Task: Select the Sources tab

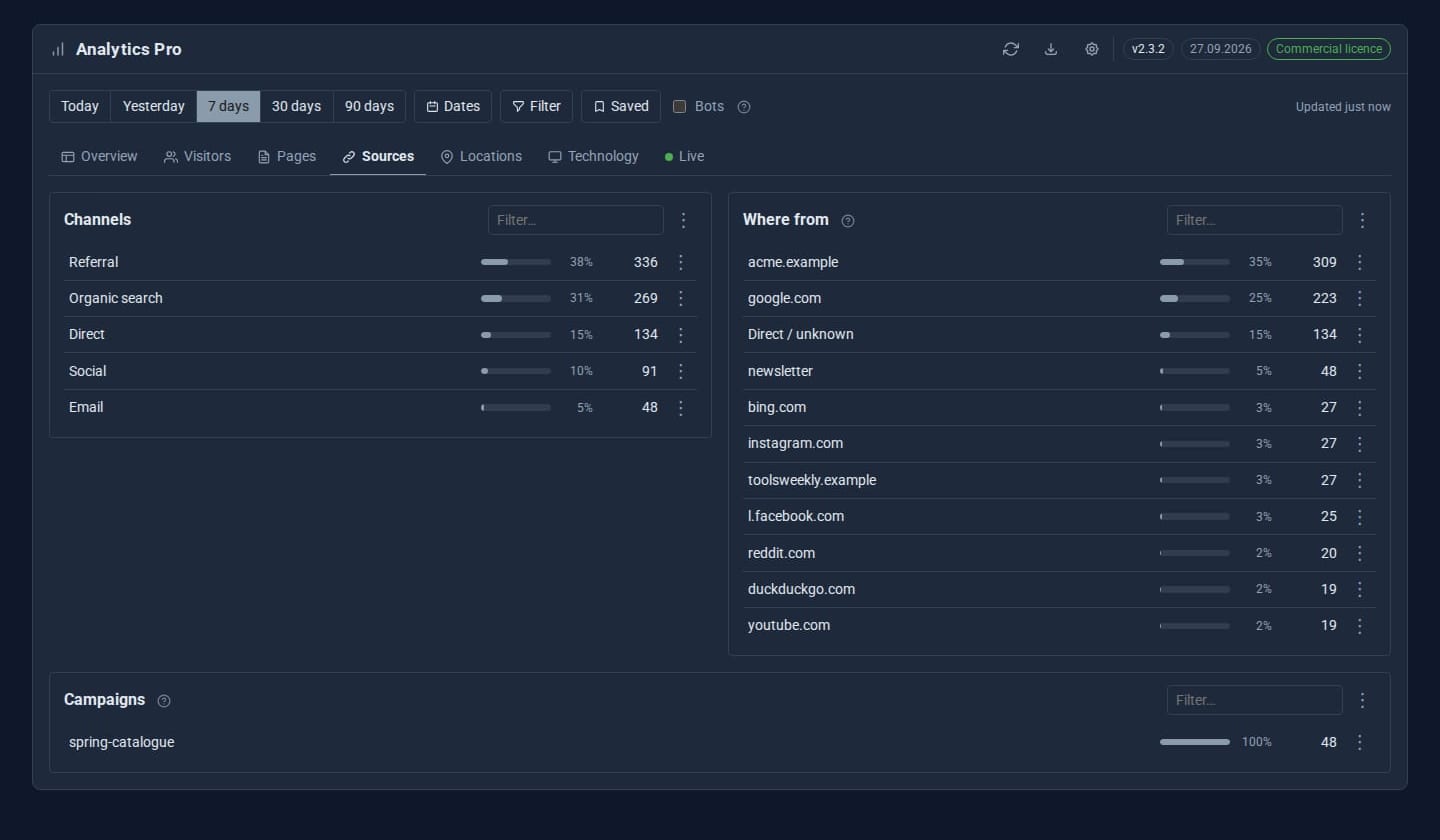Action: [x=378, y=156]
